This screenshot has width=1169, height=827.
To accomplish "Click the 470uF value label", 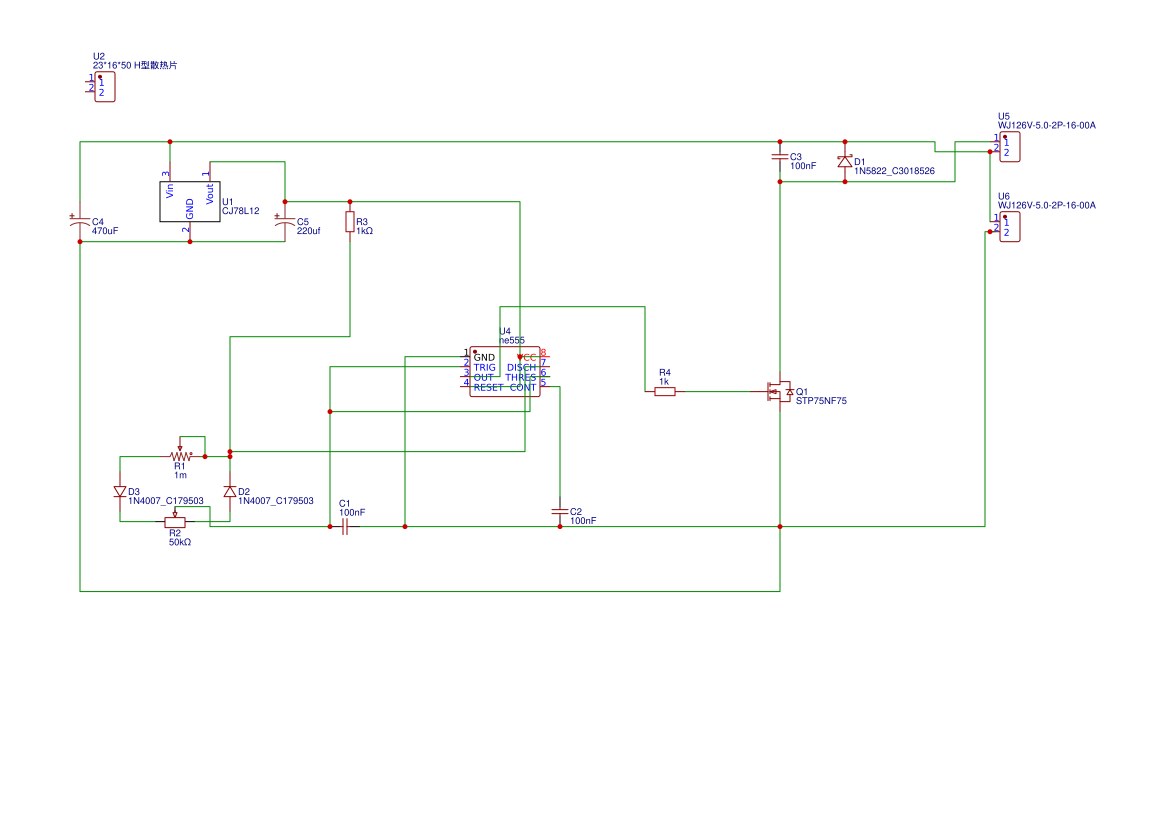I will pyautogui.click(x=105, y=231).
